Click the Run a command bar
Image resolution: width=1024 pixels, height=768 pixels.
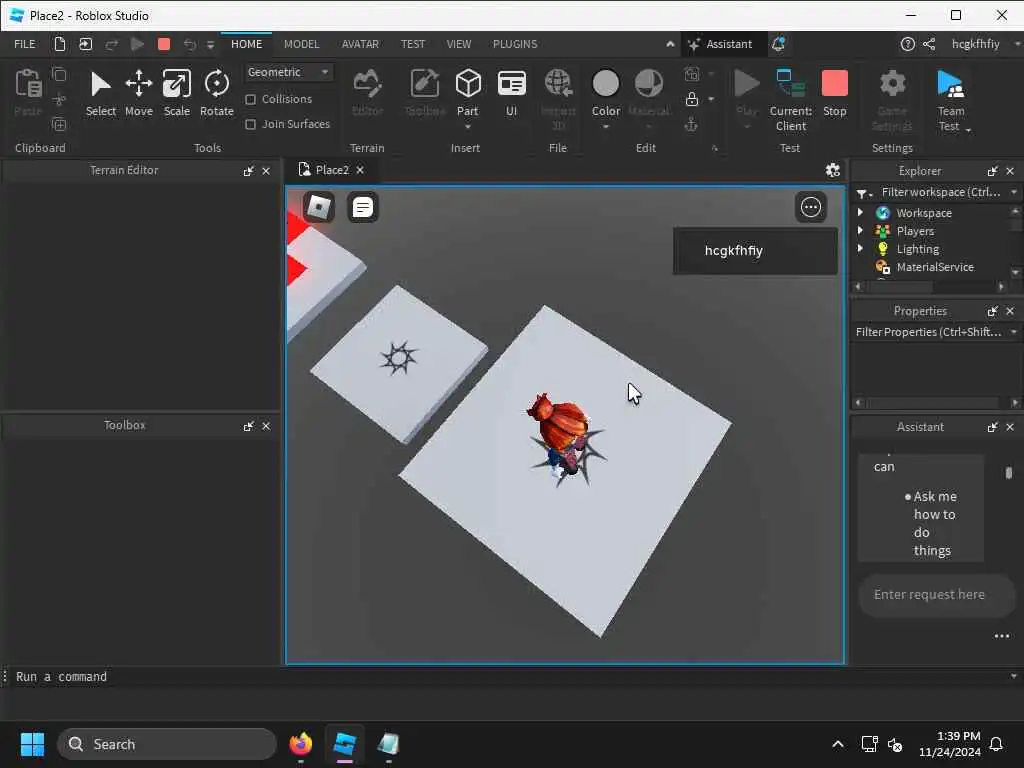tap(509, 677)
